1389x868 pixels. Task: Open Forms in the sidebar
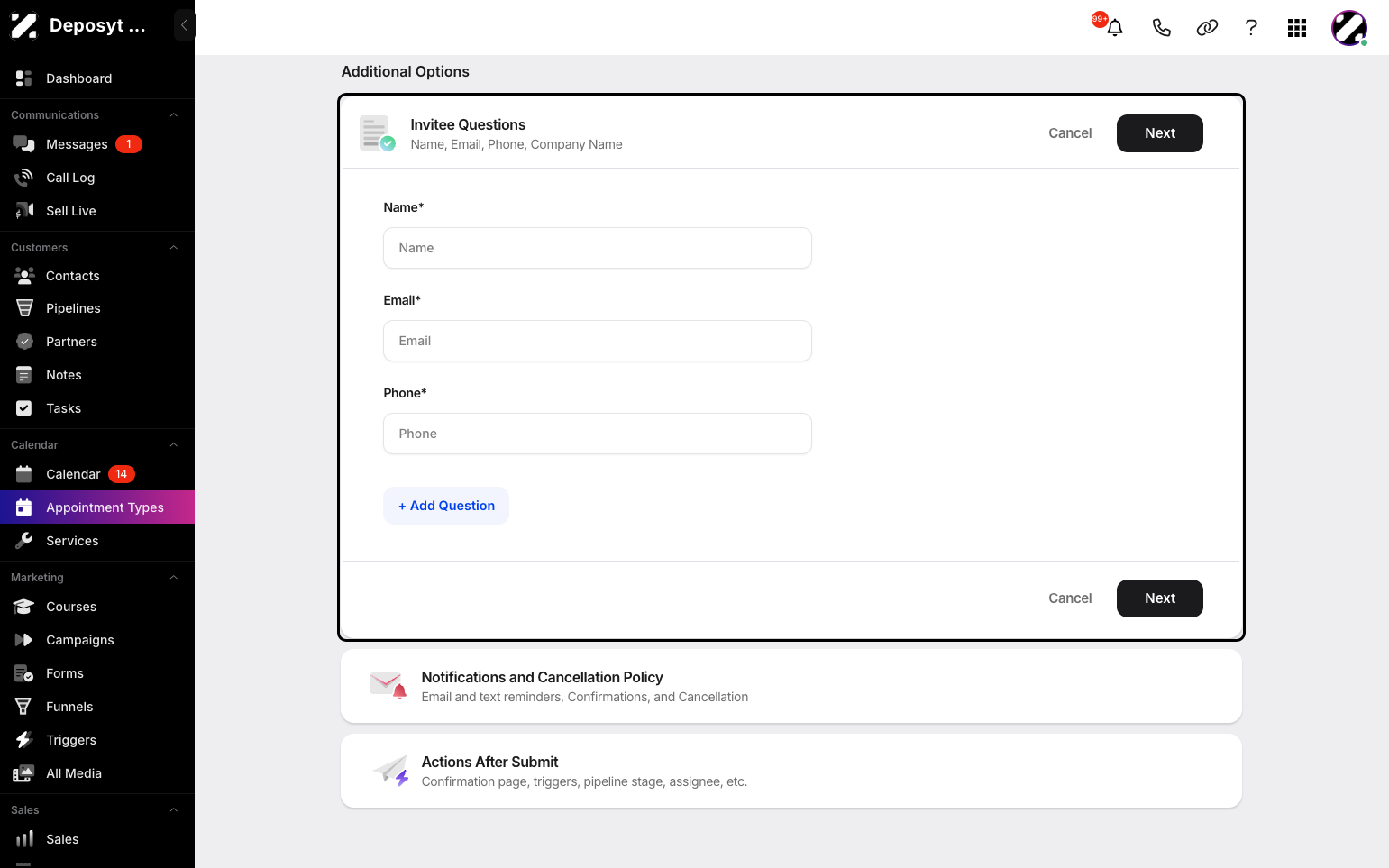pos(97,673)
